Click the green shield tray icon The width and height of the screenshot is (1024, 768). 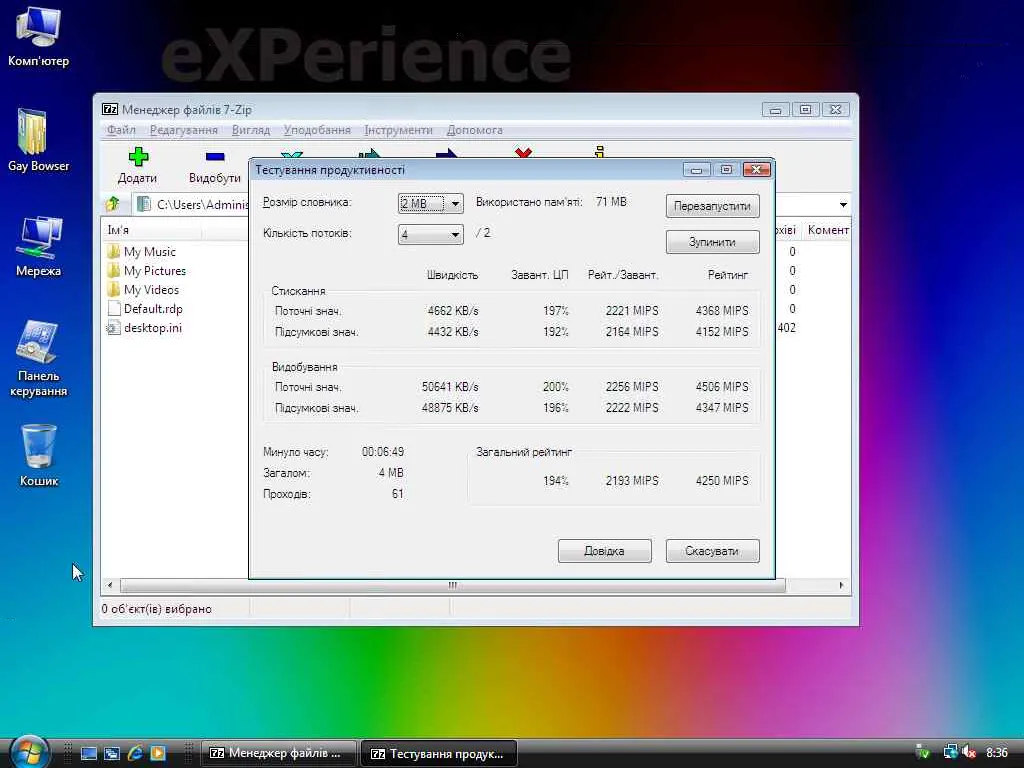click(x=922, y=753)
